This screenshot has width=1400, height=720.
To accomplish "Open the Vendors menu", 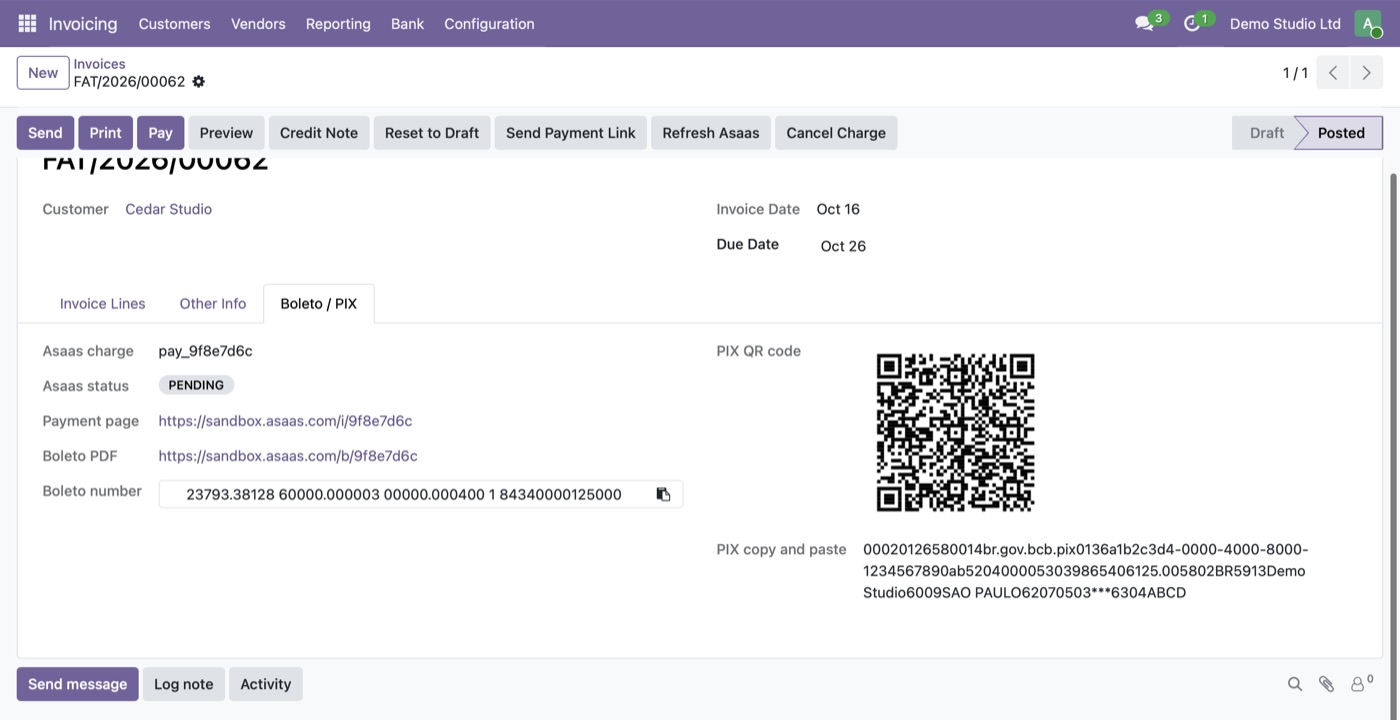I will [258, 23].
